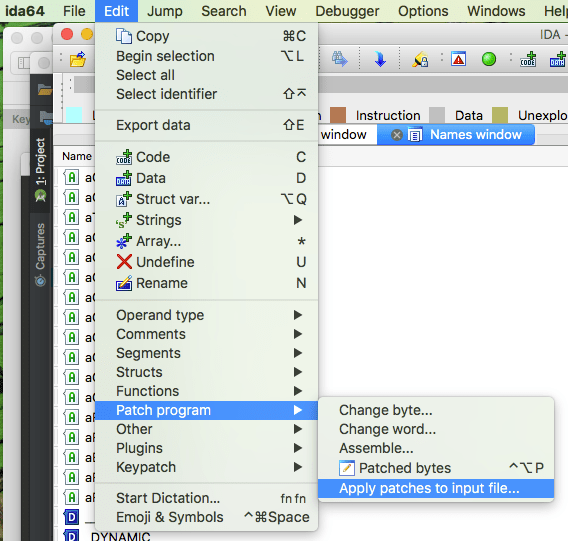Click the blue down arrow toolbar icon

pyautogui.click(x=380, y=59)
